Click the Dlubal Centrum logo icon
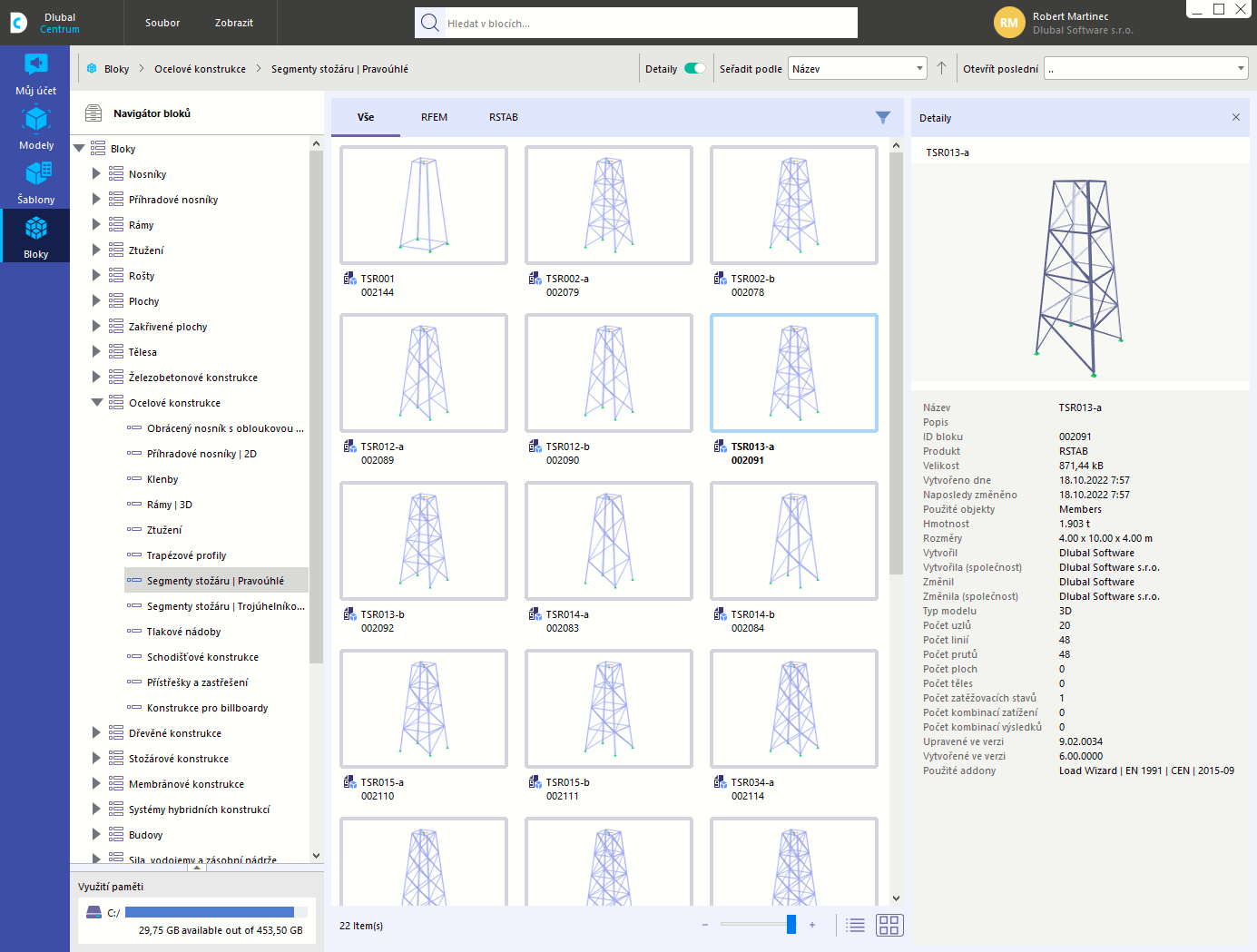Image resolution: width=1257 pixels, height=952 pixels. (18, 23)
